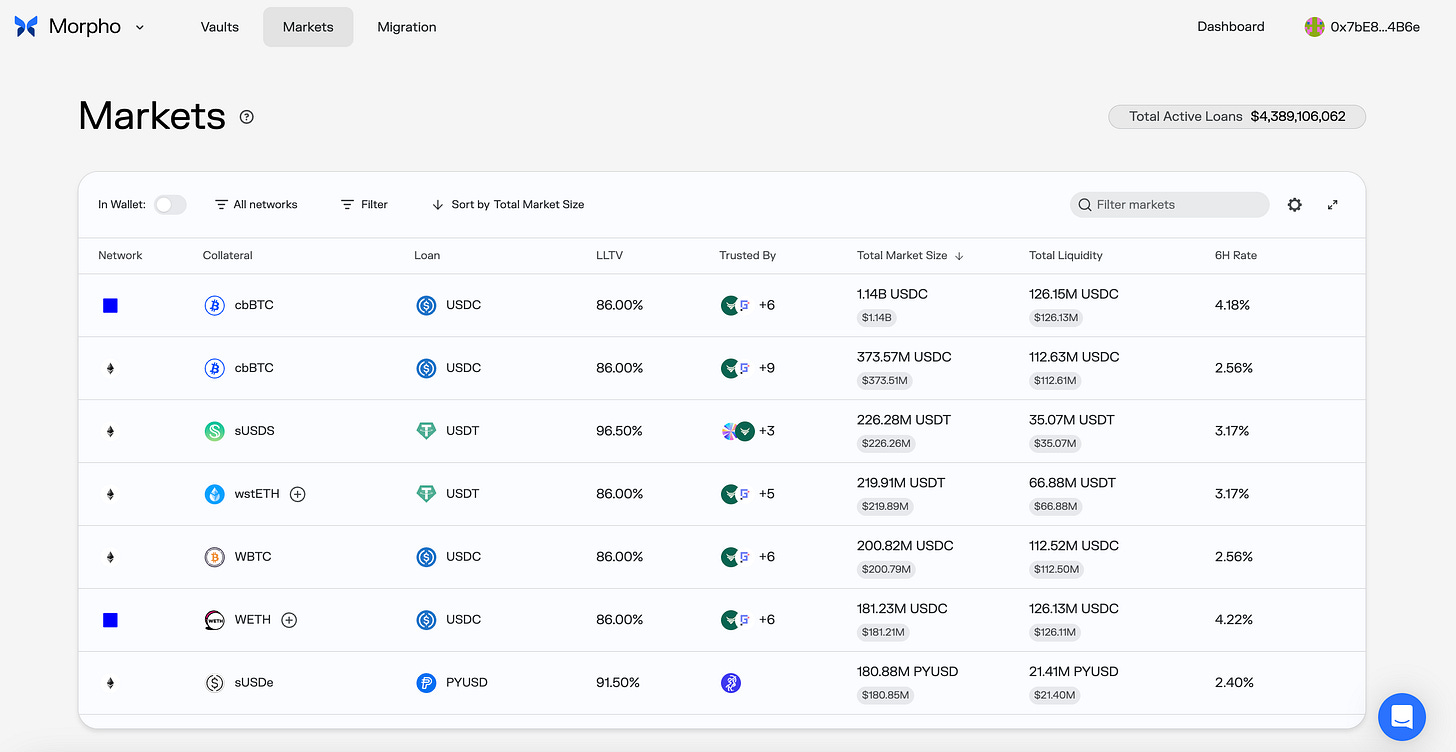Click +9 trusted by count
This screenshot has height=752, width=1456.
767,368
